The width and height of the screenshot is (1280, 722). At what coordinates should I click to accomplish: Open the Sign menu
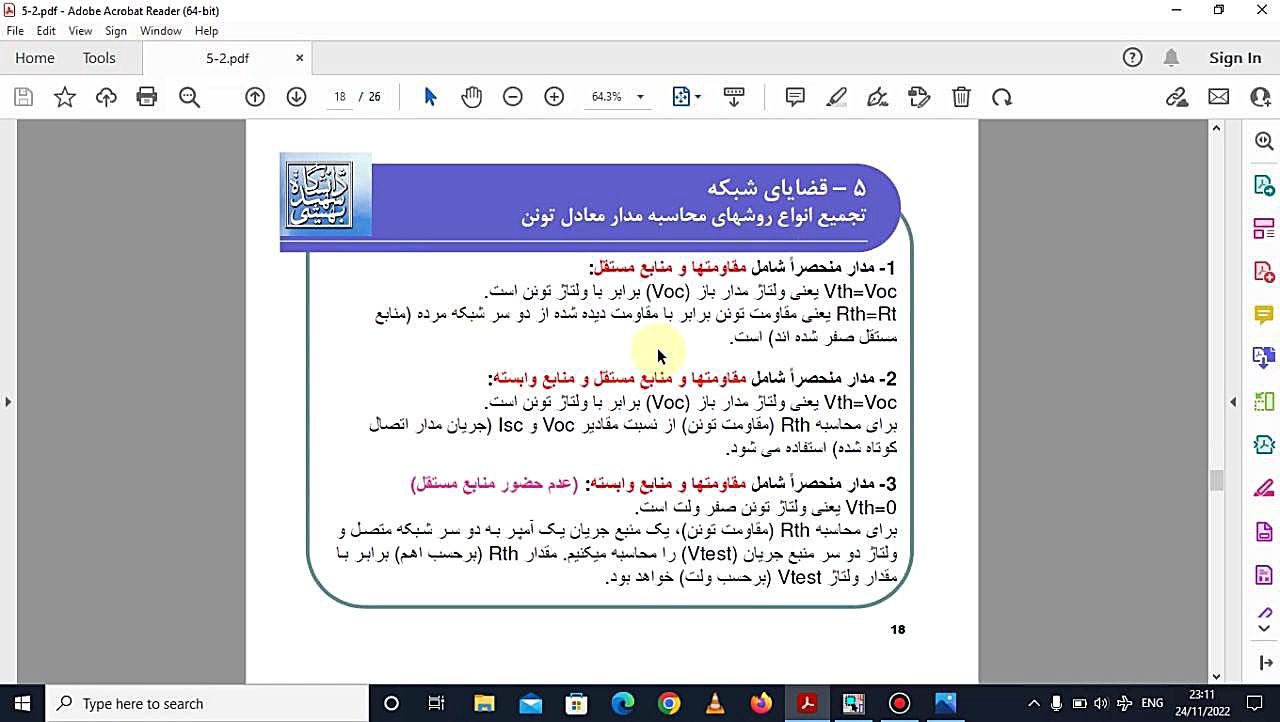(116, 31)
